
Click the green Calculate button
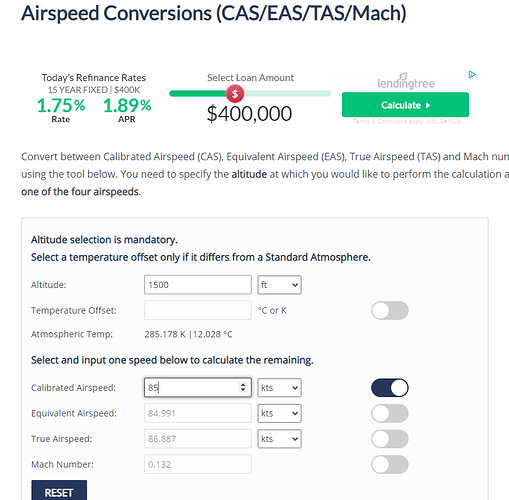tap(405, 105)
